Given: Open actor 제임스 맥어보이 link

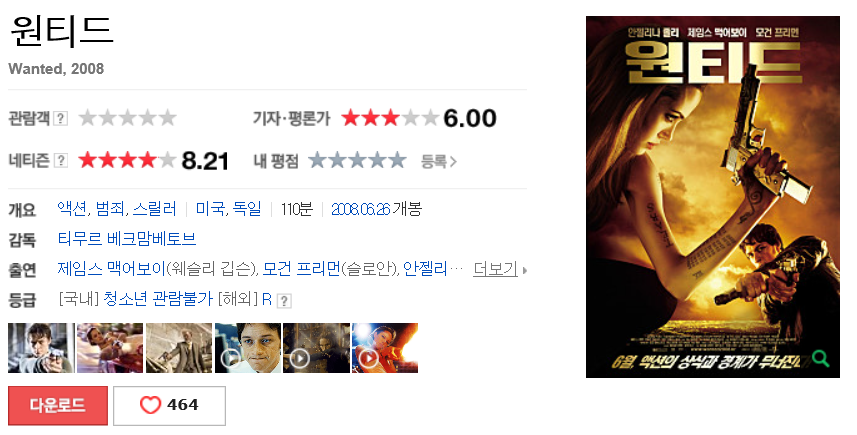Looking at the screenshot, I should pyautogui.click(x=111, y=268).
